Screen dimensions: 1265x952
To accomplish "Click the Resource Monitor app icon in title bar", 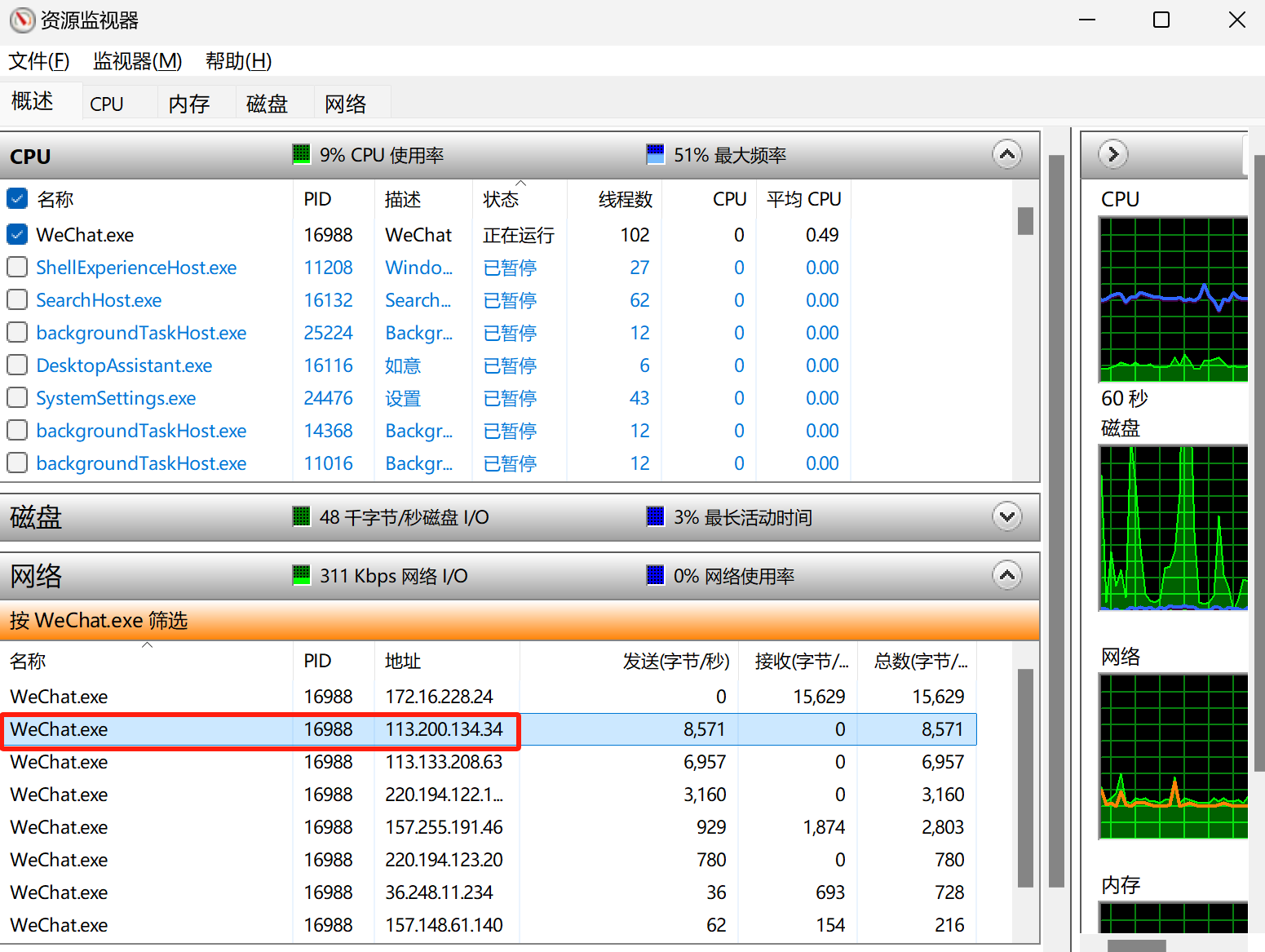I will point(22,20).
